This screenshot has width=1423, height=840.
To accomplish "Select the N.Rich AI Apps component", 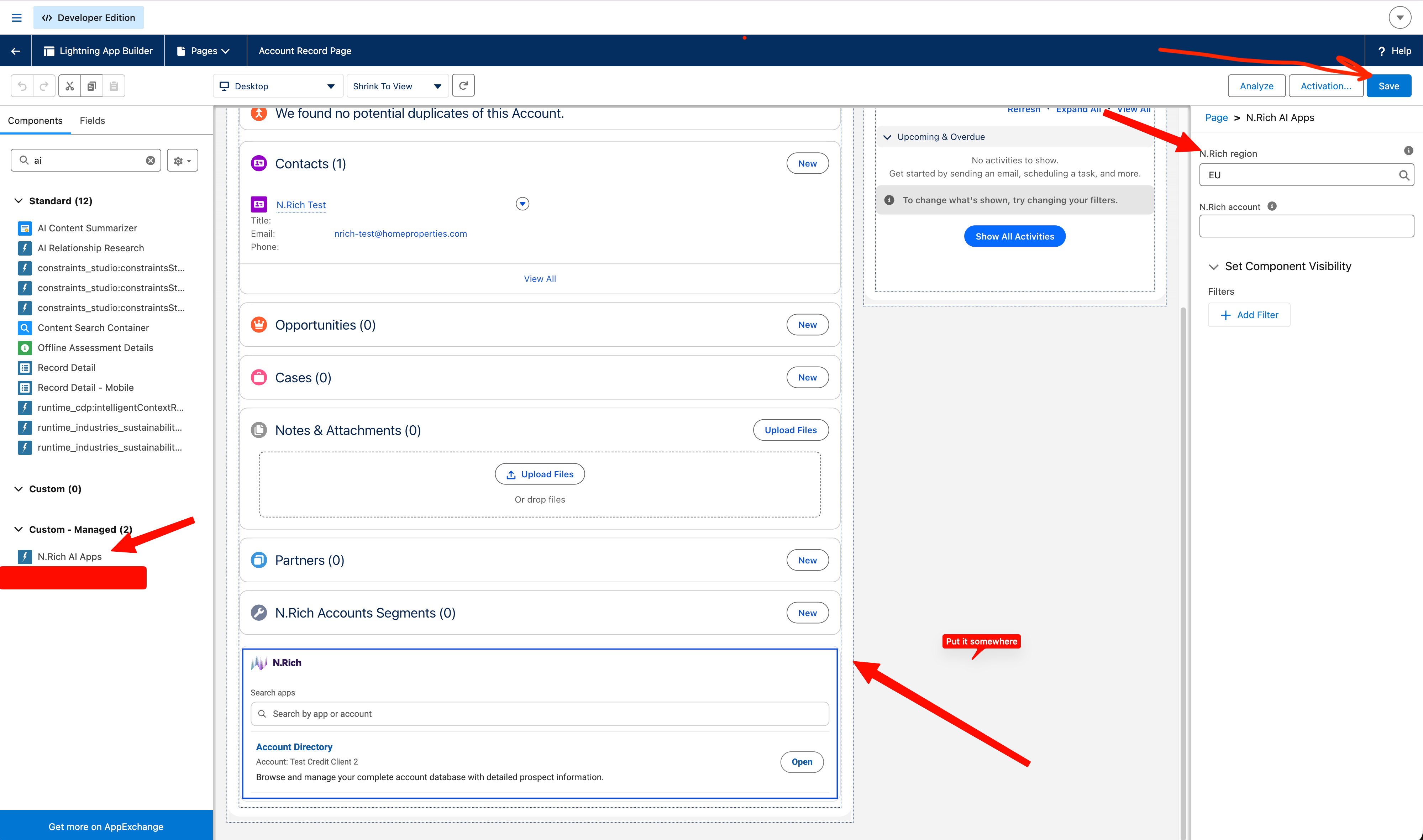I will click(x=70, y=556).
